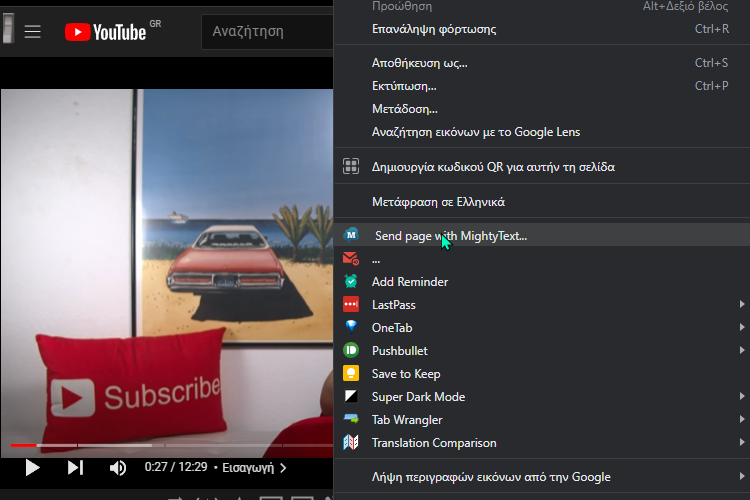Click the OneTab blue funnel icon
The image size is (750, 500).
coord(351,326)
